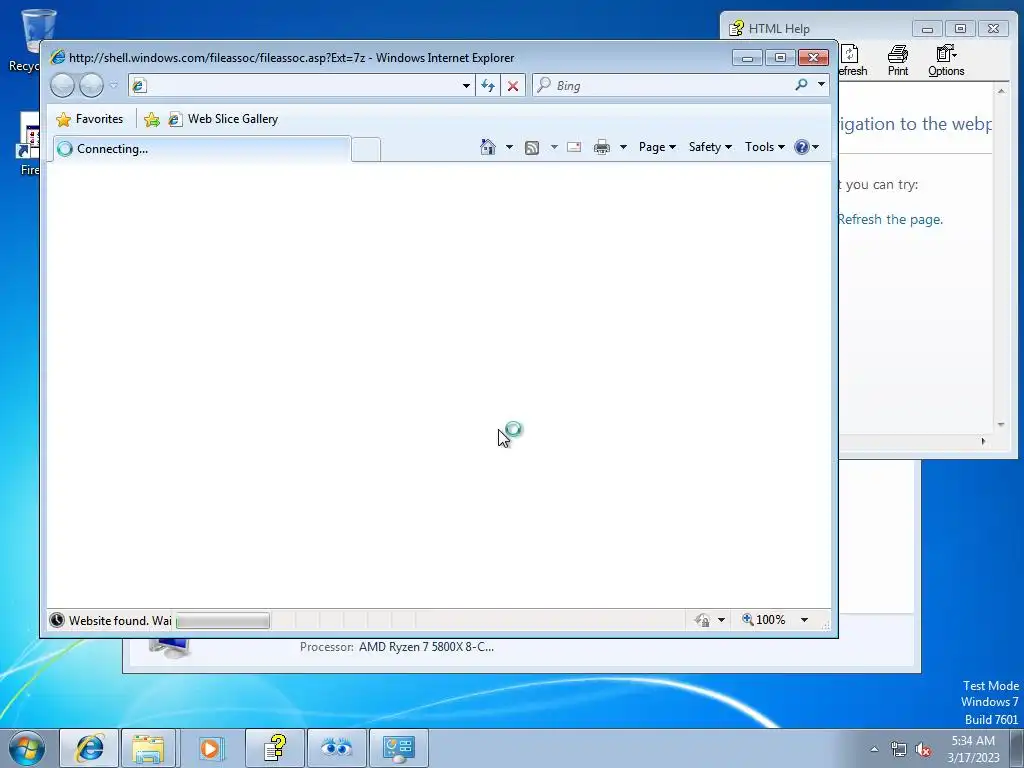Click the Add to Favorites Bar icon
The width and height of the screenshot is (1024, 768).
pyautogui.click(x=152, y=119)
